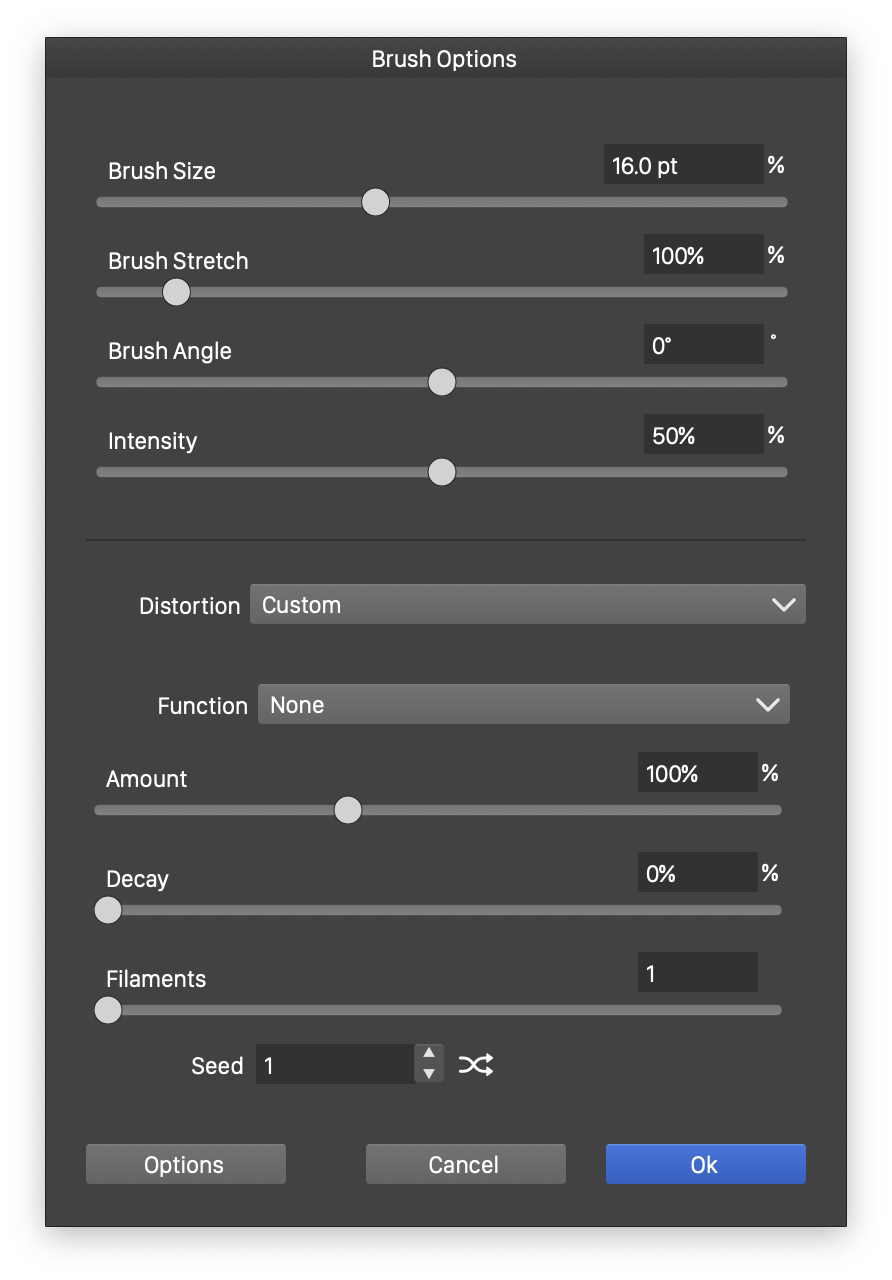Expand the Function dropdown showing None
The image size is (892, 1280).
click(x=523, y=705)
